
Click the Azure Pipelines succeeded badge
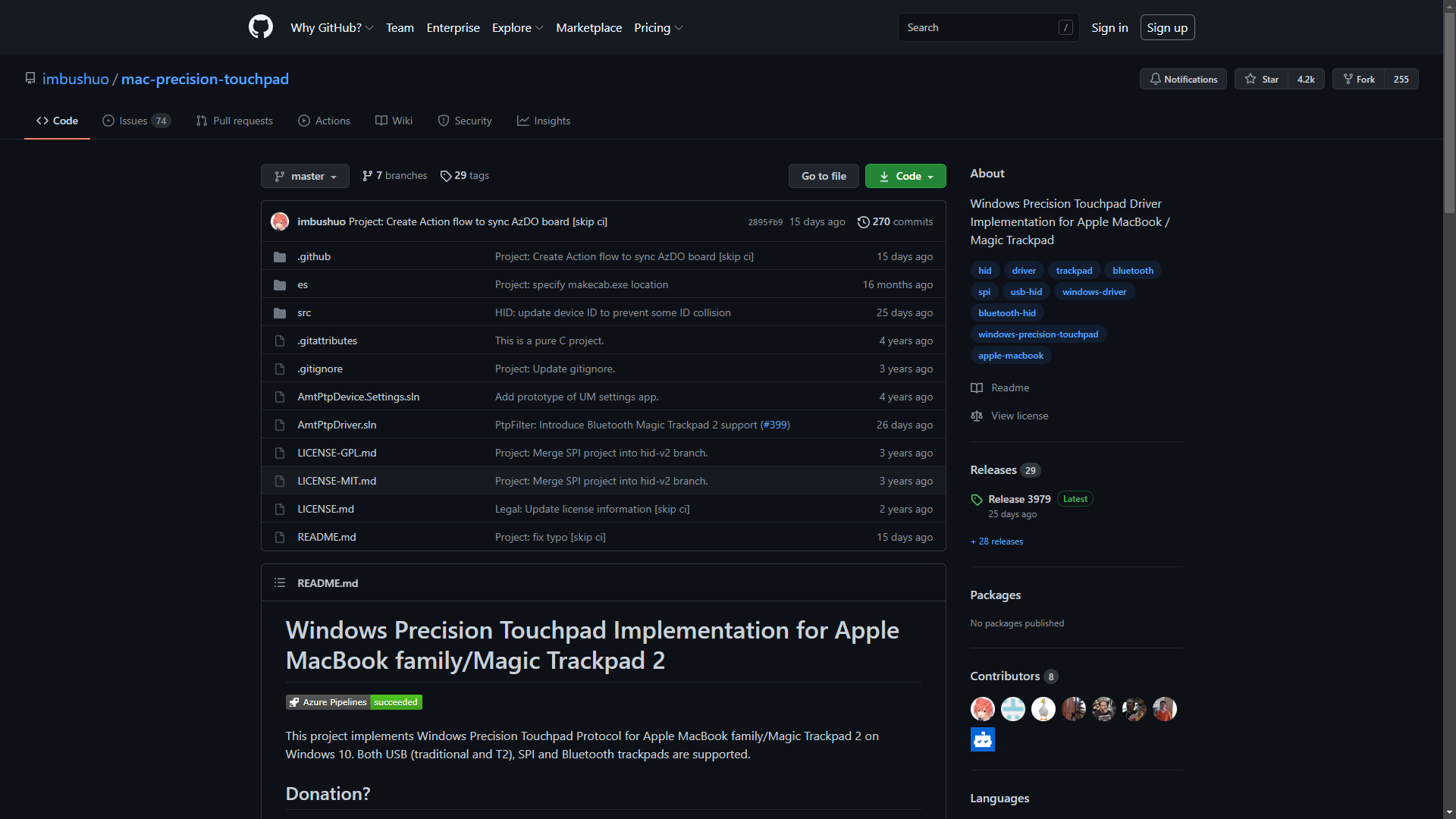(353, 702)
